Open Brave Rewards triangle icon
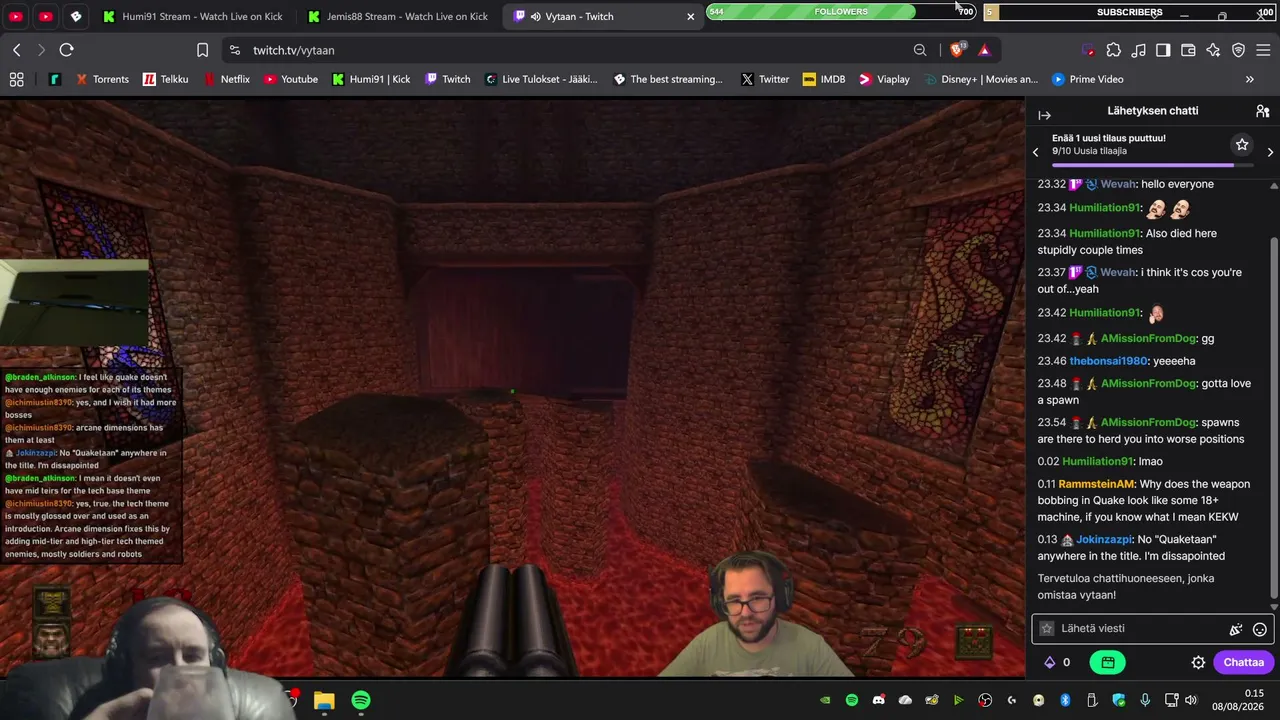 [x=984, y=50]
